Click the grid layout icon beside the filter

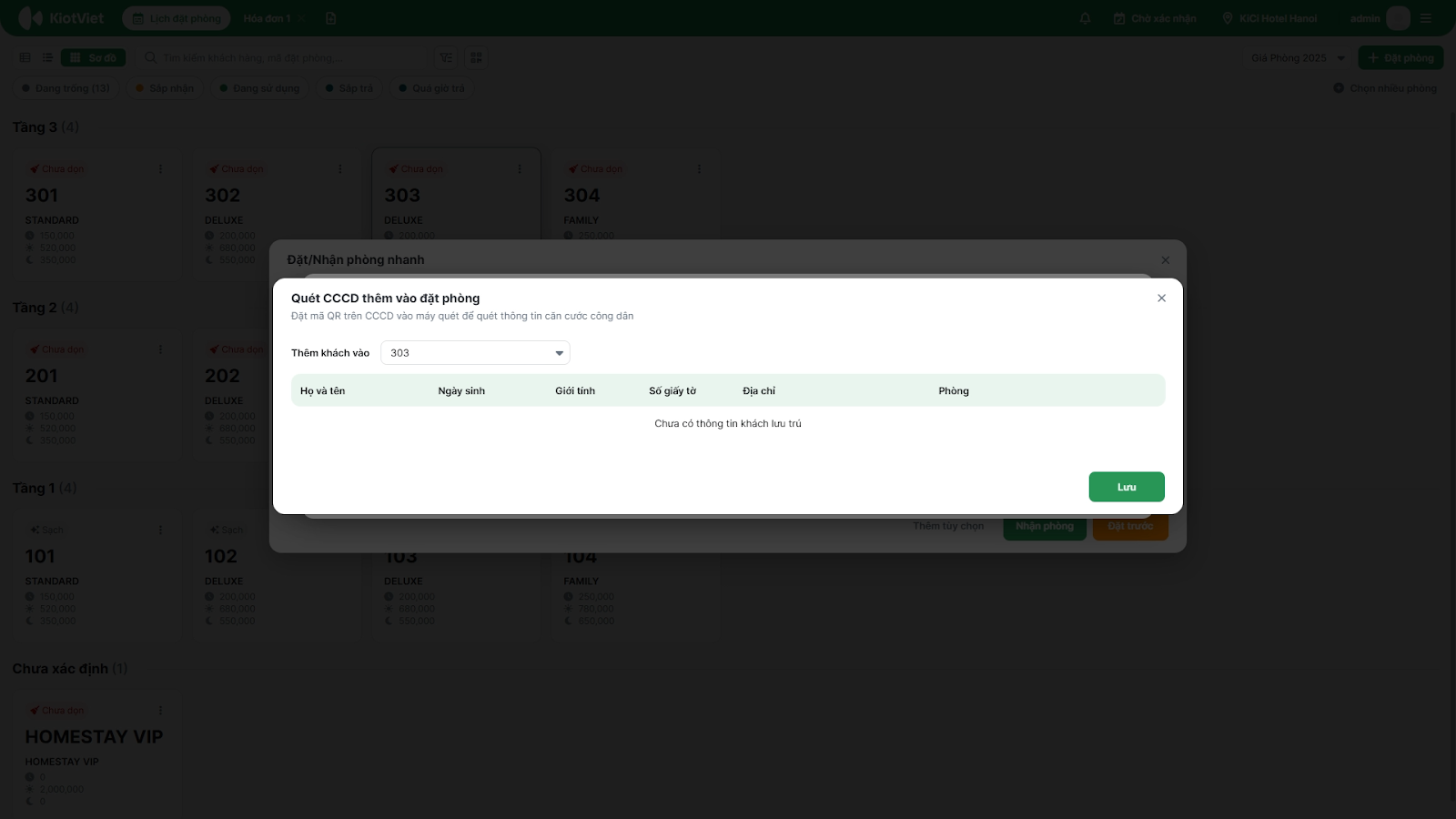476,57
